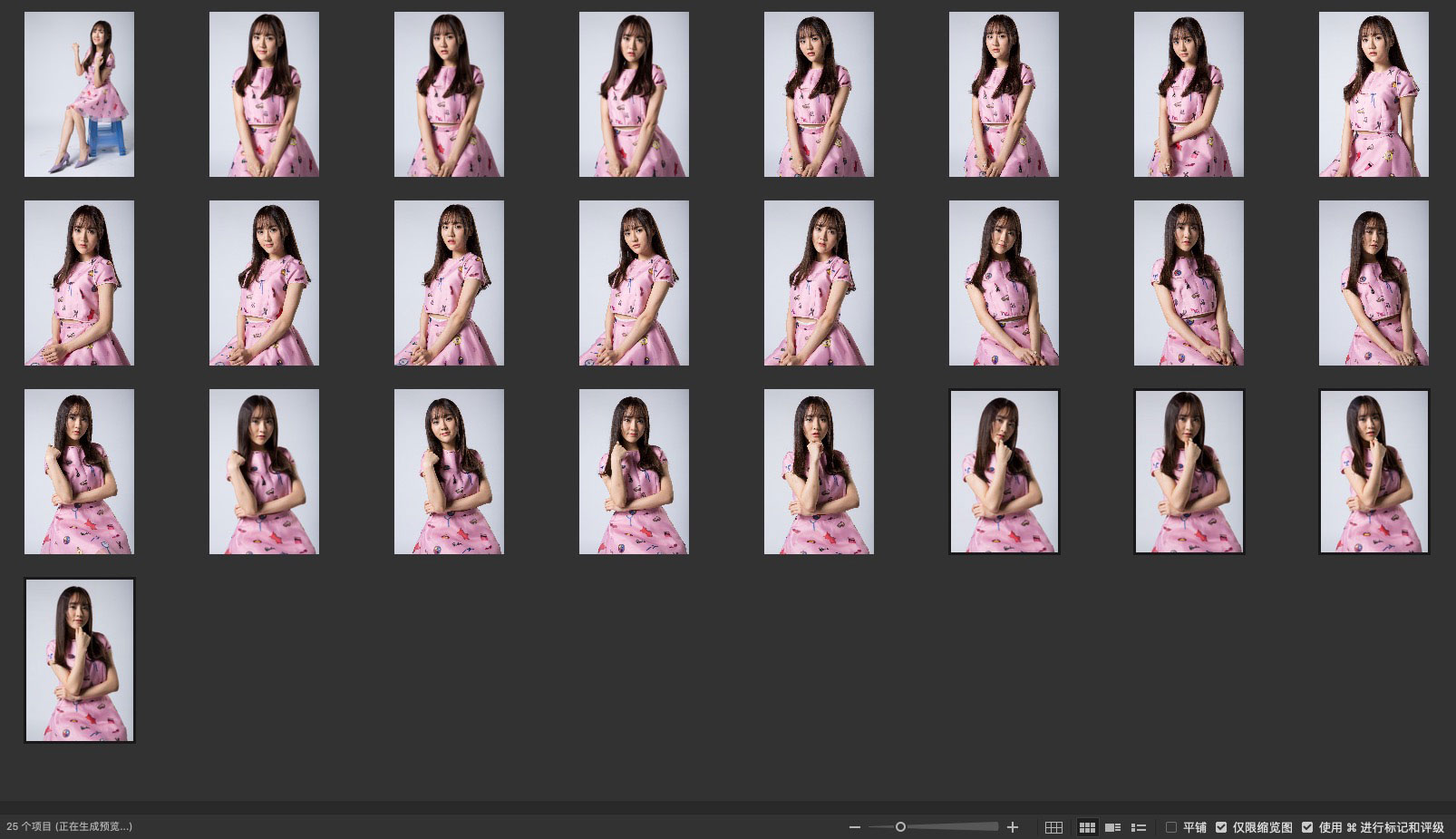
Task: Select the first thumbnail in the second row
Action: coord(79,283)
